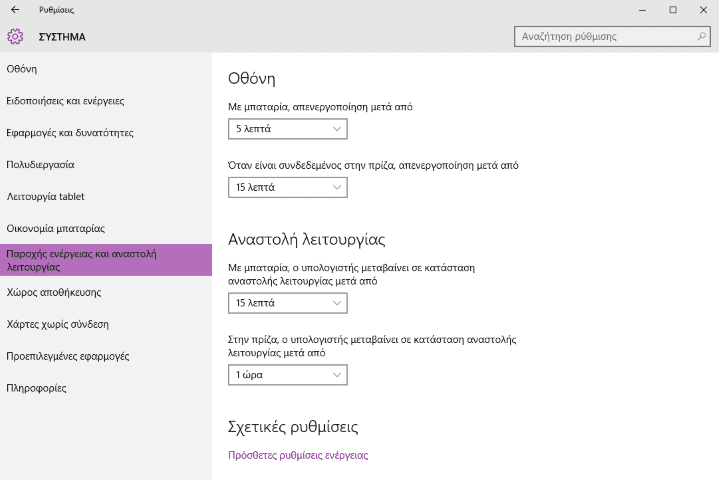The image size is (719, 480).
Task: Open Χάρτες χωρίς σύνδεση section
Action: tap(57, 324)
